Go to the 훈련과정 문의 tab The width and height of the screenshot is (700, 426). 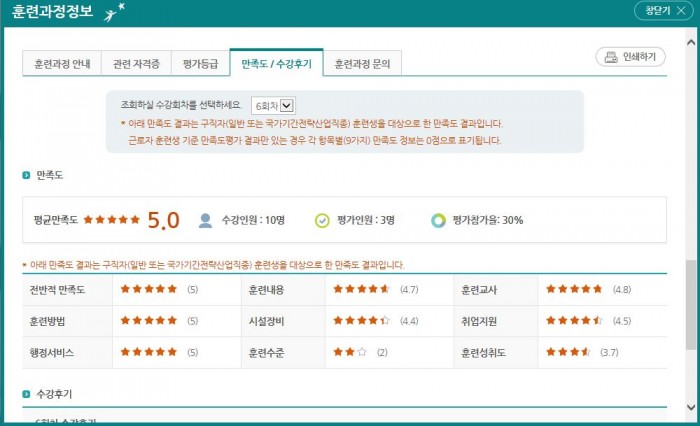point(363,63)
